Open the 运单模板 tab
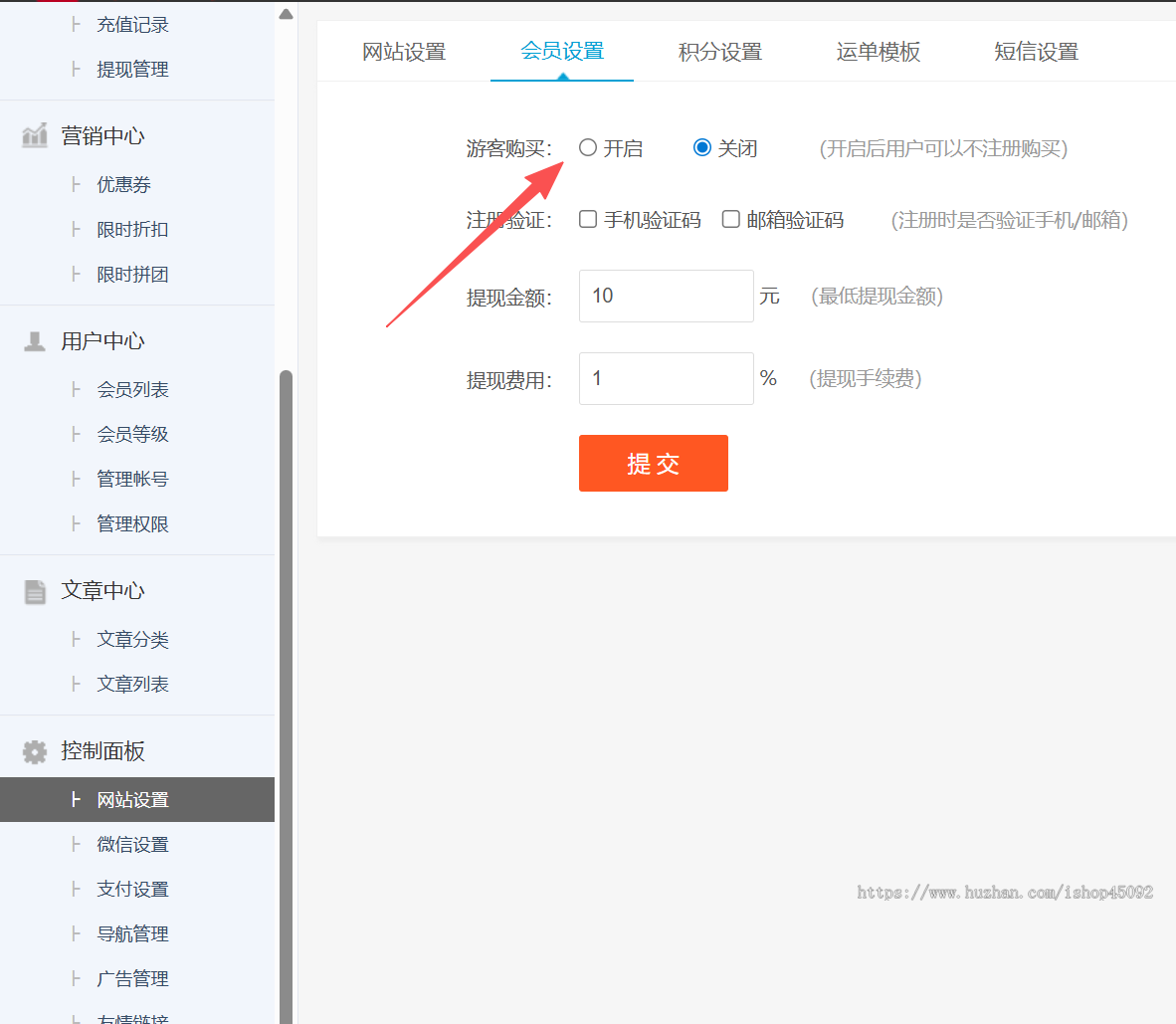Screen dimensions: 1176x1024 pyautogui.click(x=879, y=52)
